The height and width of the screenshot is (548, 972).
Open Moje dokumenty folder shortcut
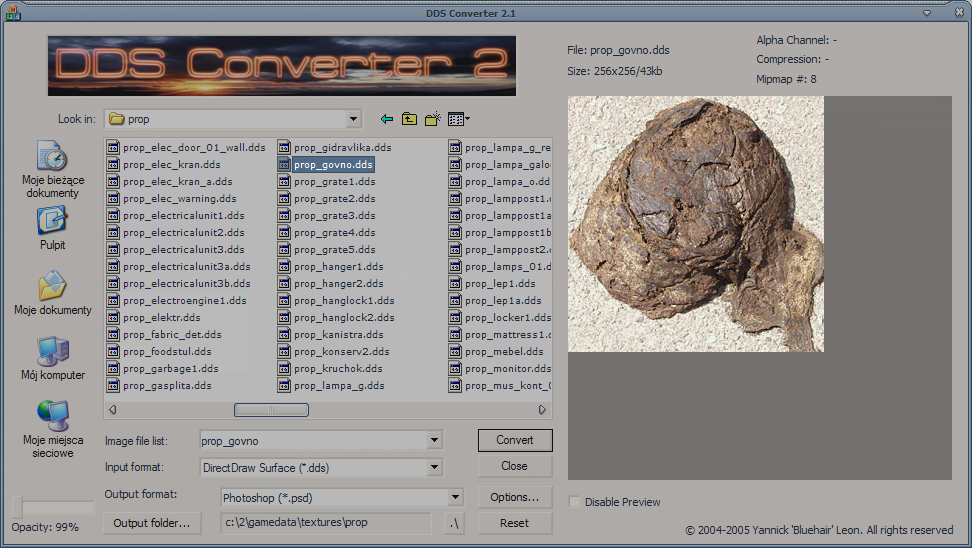click(x=52, y=294)
